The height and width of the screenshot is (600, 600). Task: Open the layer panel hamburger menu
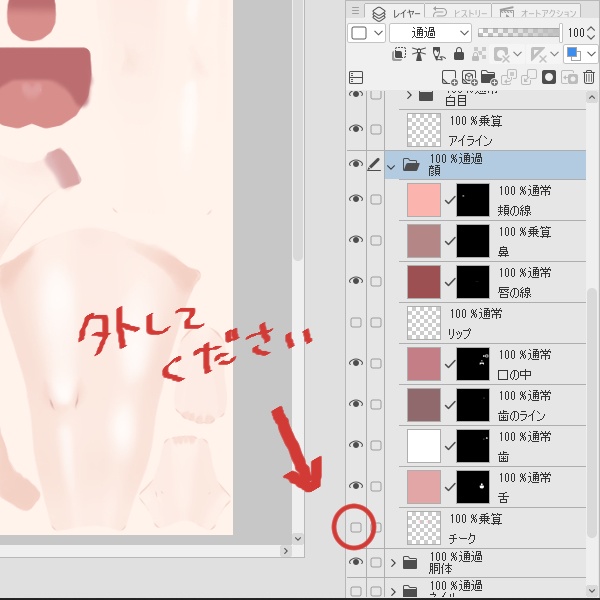(355, 11)
